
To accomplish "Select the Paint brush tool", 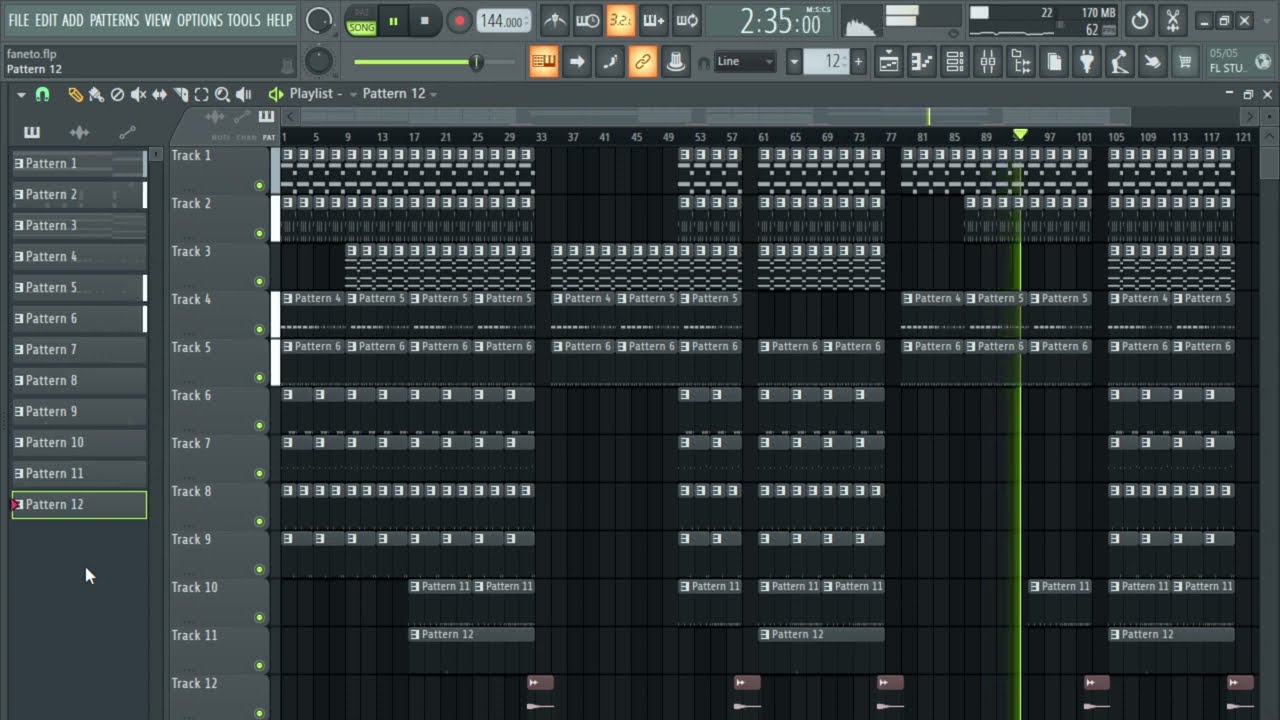I will pos(96,94).
